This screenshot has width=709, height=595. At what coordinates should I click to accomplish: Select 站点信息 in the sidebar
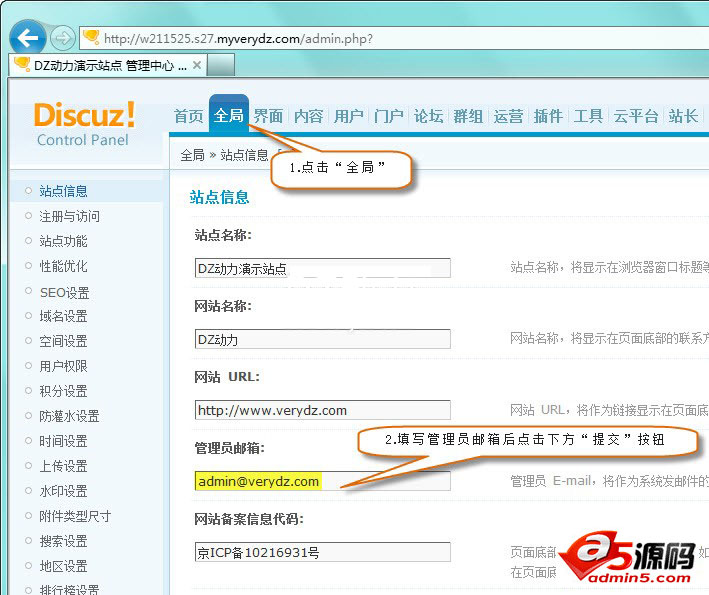pos(63,191)
